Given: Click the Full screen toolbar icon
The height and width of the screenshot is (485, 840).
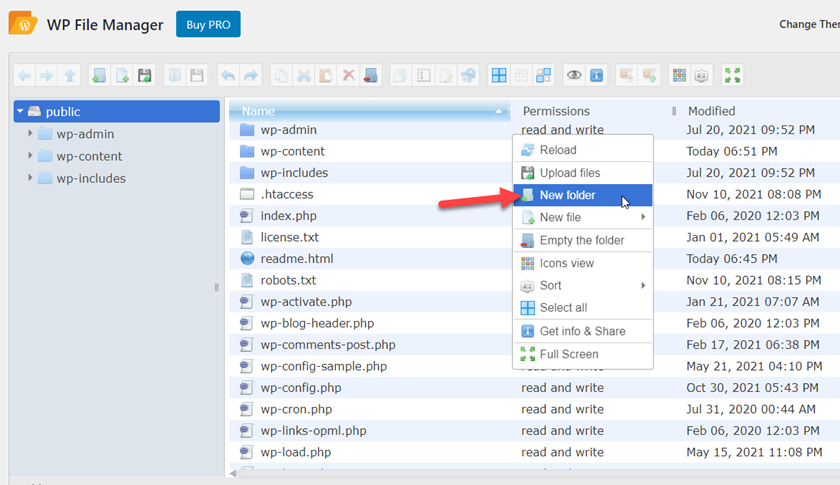Looking at the screenshot, I should 732,76.
